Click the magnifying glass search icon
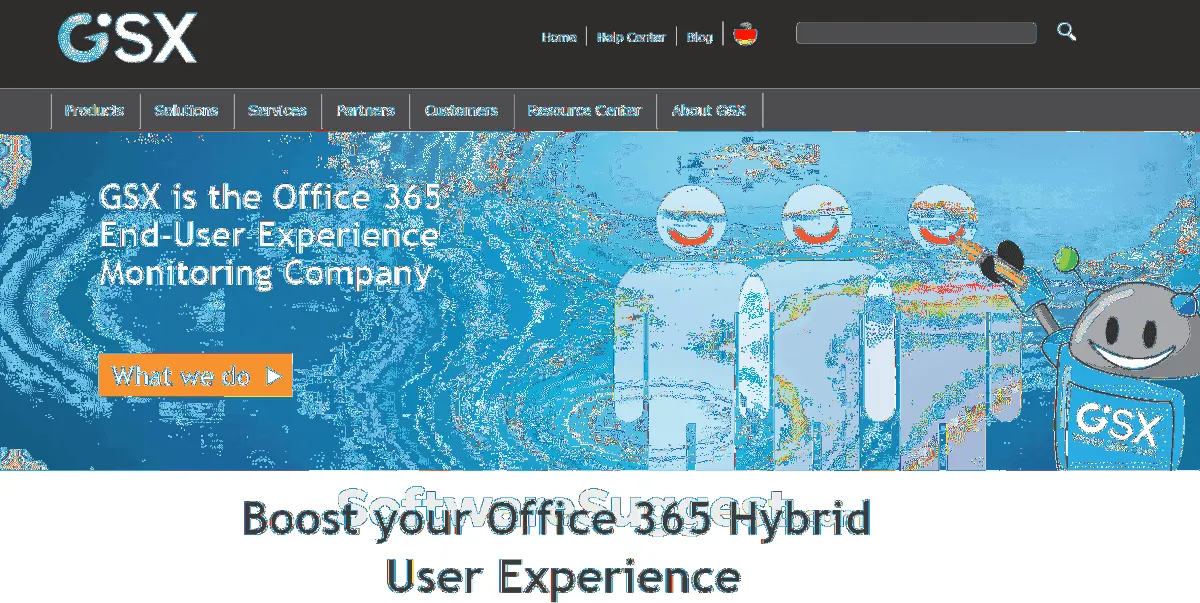 tap(1067, 32)
